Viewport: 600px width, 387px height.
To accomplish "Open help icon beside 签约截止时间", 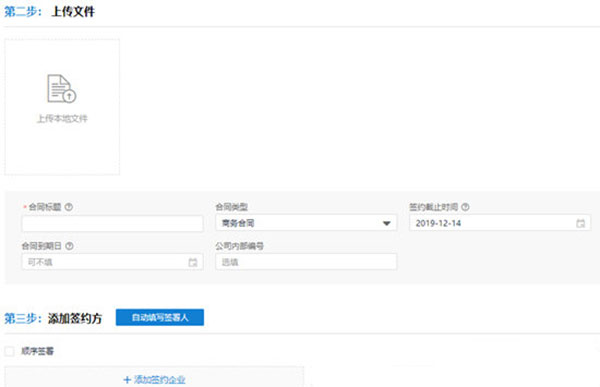I will click(465, 207).
